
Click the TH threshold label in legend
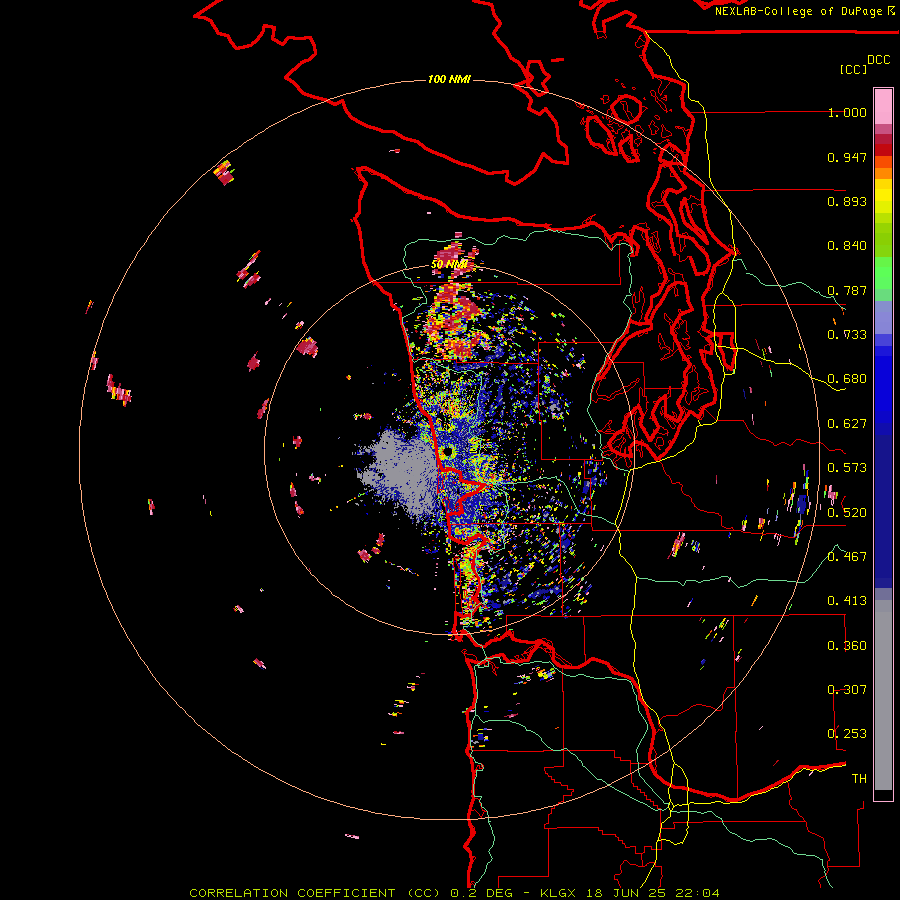click(x=859, y=779)
